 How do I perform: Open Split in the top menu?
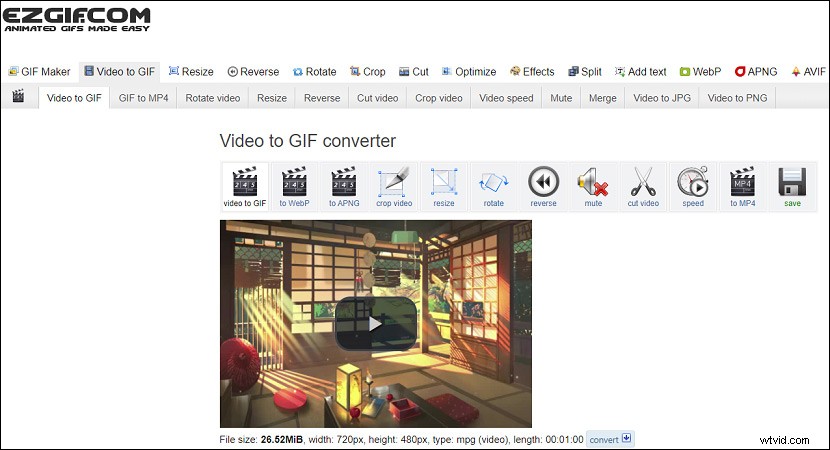coord(584,71)
